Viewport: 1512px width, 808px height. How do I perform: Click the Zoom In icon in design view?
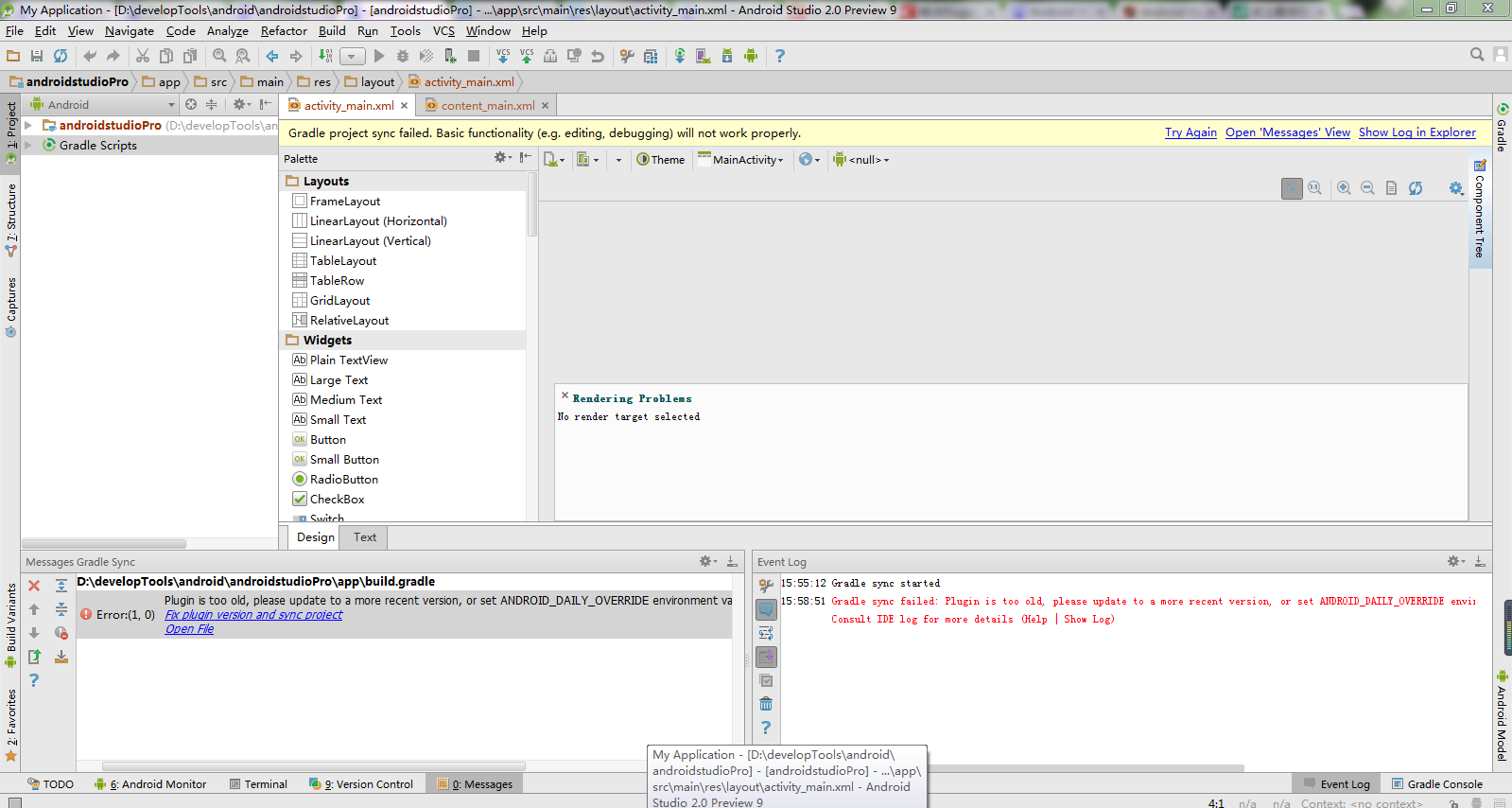click(1344, 188)
